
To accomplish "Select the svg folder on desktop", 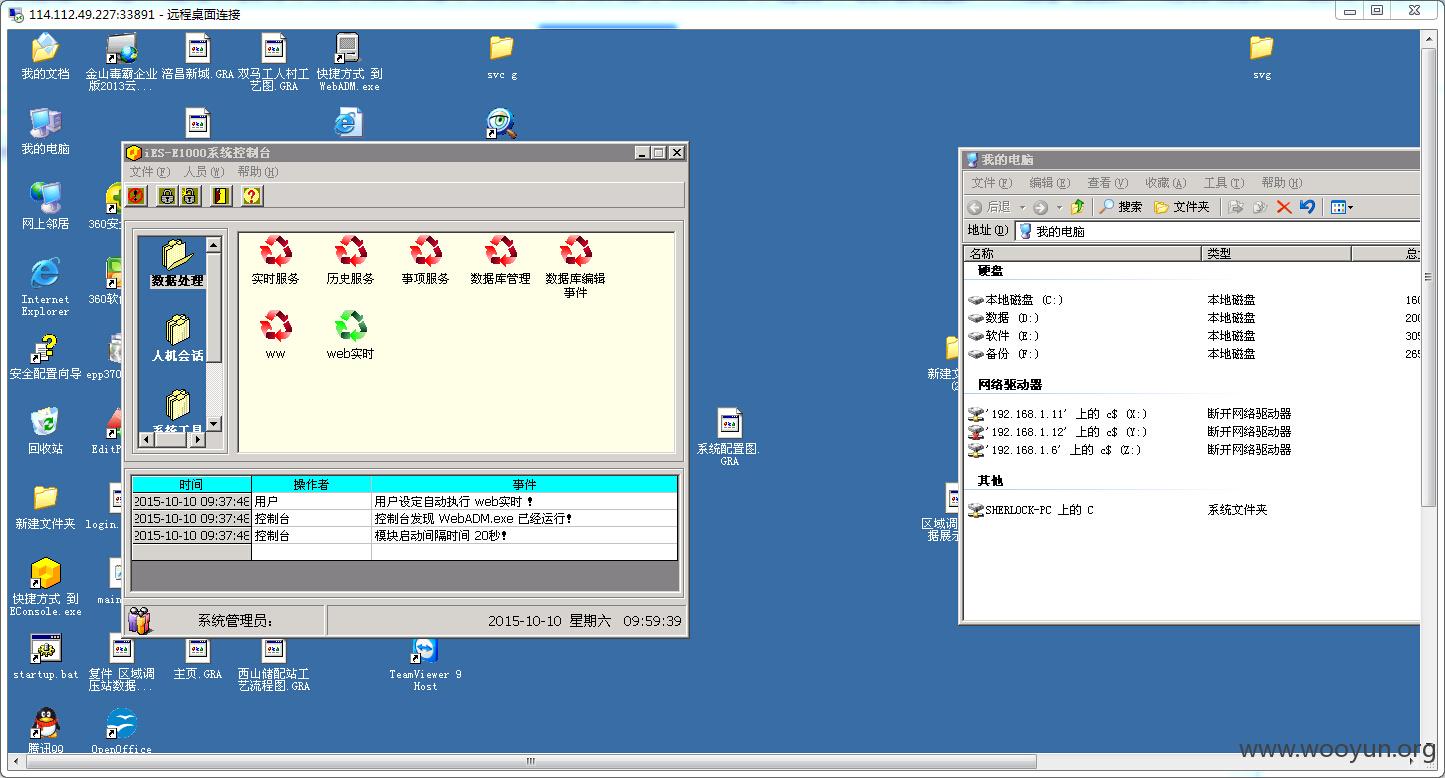I will point(1262,57).
